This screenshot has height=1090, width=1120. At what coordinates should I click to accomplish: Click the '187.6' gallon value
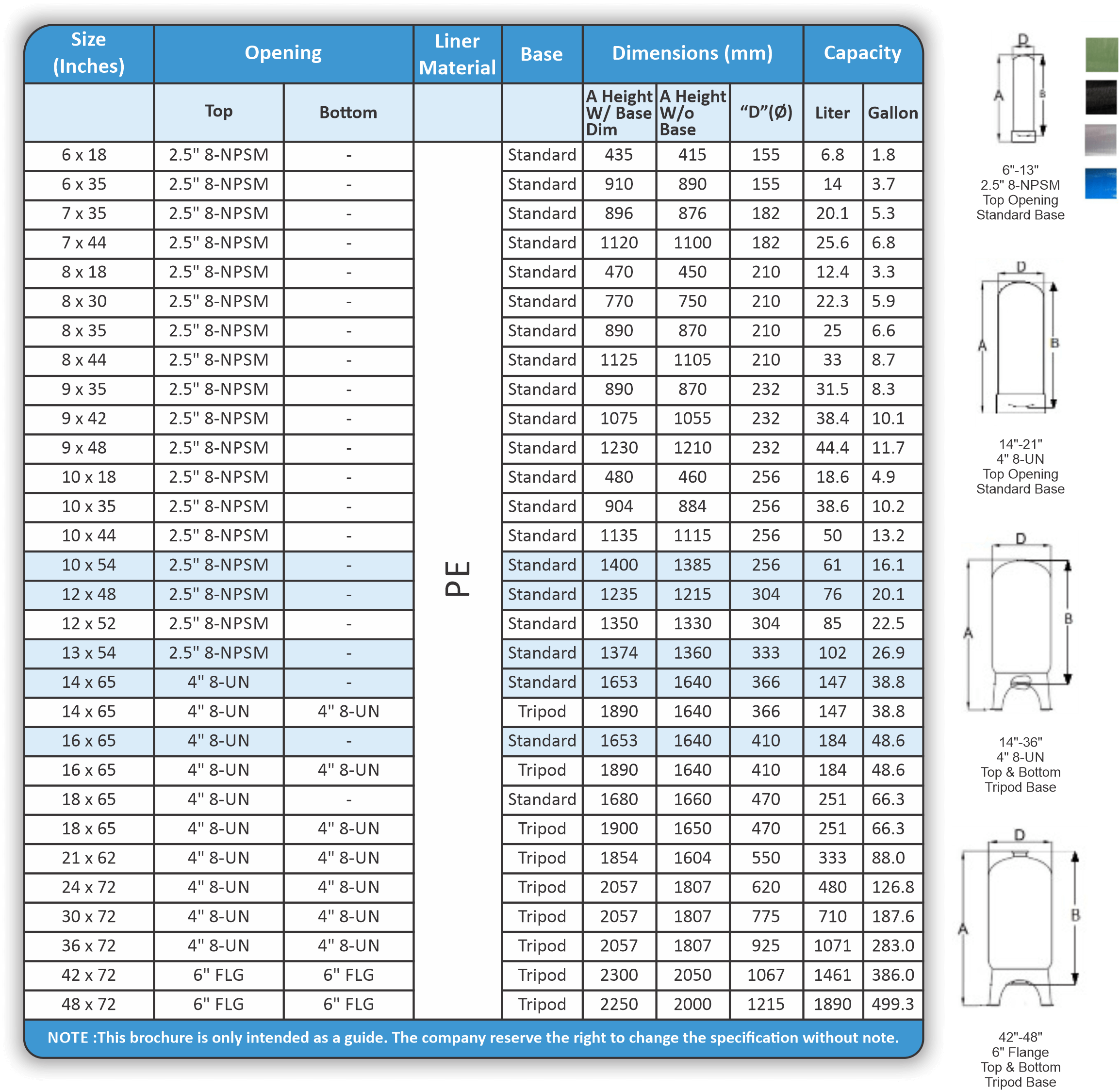(893, 917)
